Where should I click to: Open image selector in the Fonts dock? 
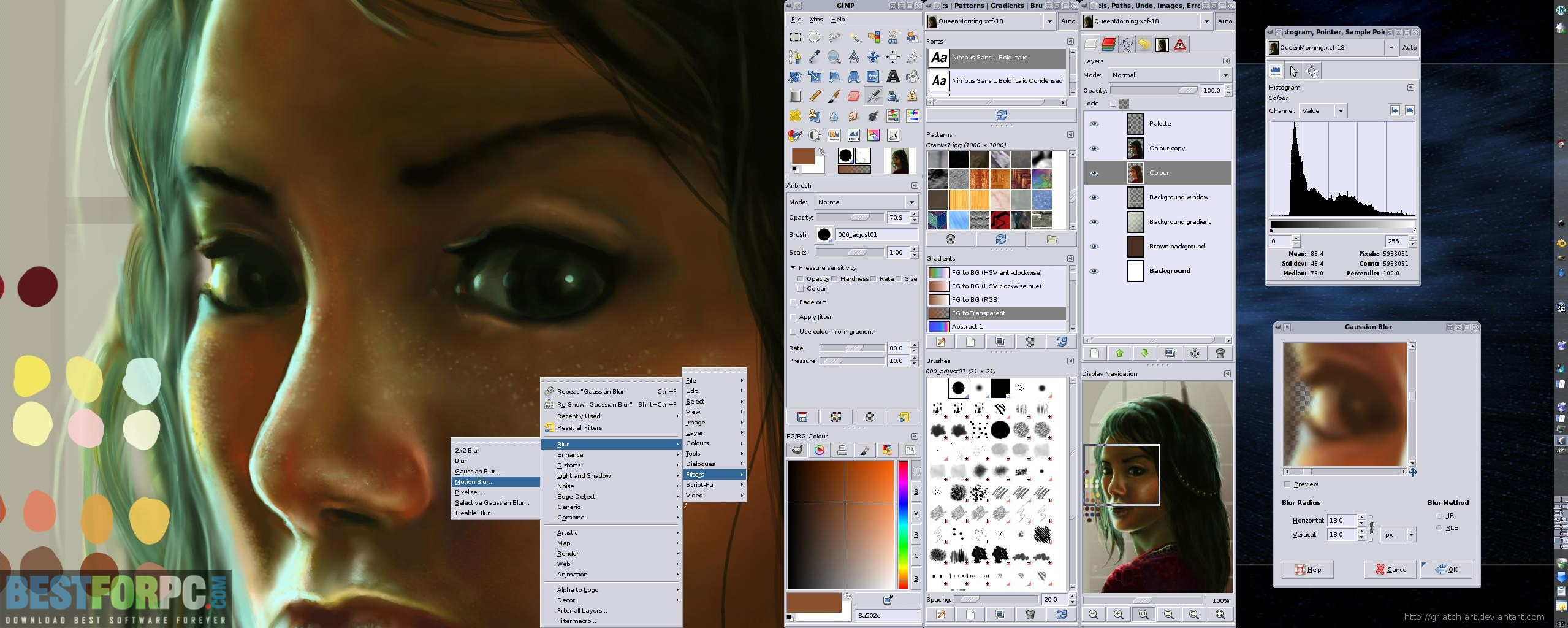(991, 21)
